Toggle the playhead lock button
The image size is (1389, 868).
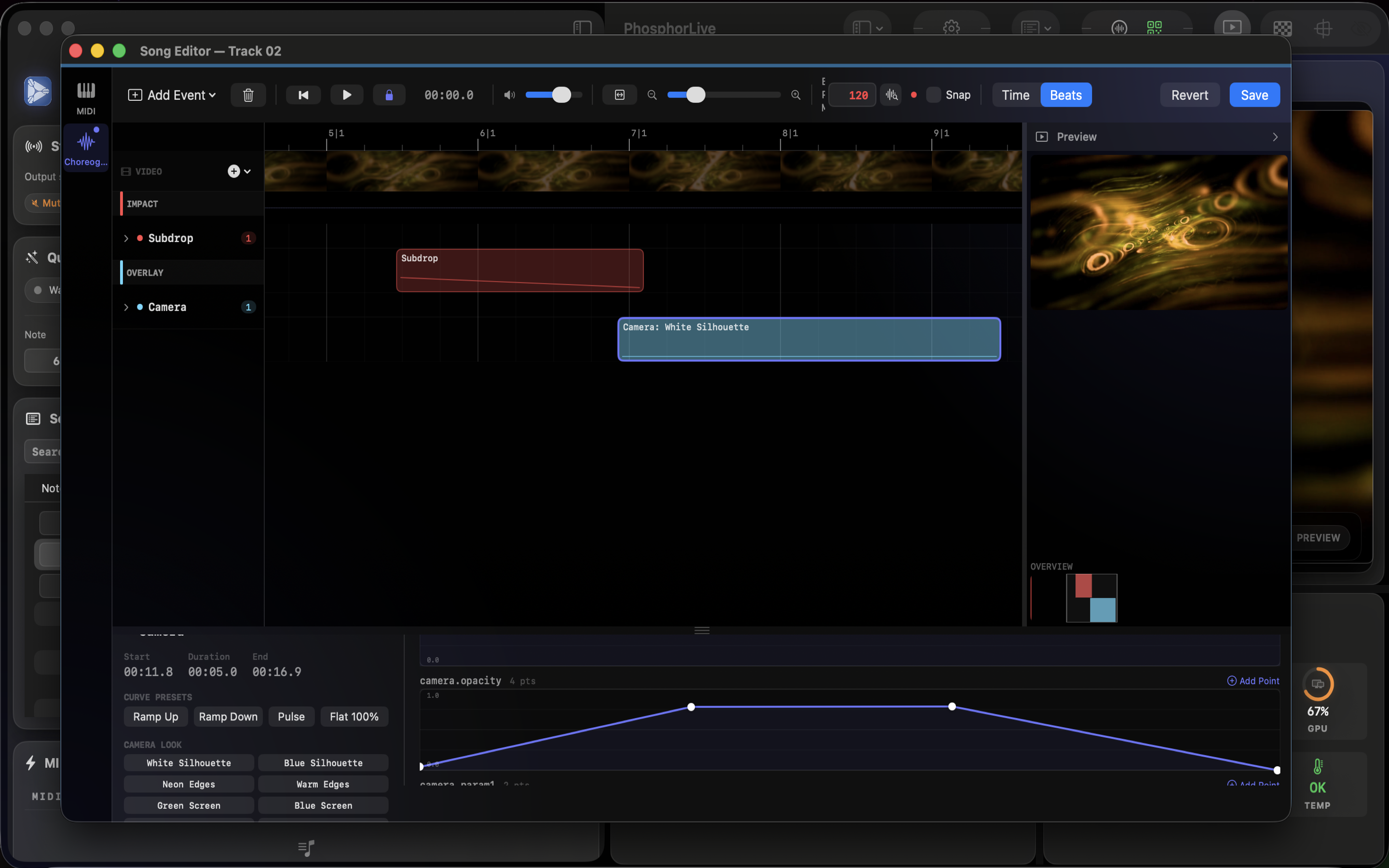pos(389,95)
